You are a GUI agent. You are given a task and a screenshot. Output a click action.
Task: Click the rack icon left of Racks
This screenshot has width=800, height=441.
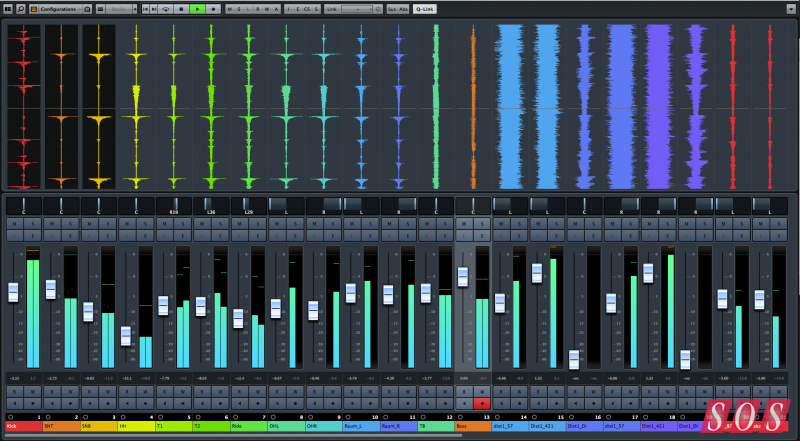point(100,9)
